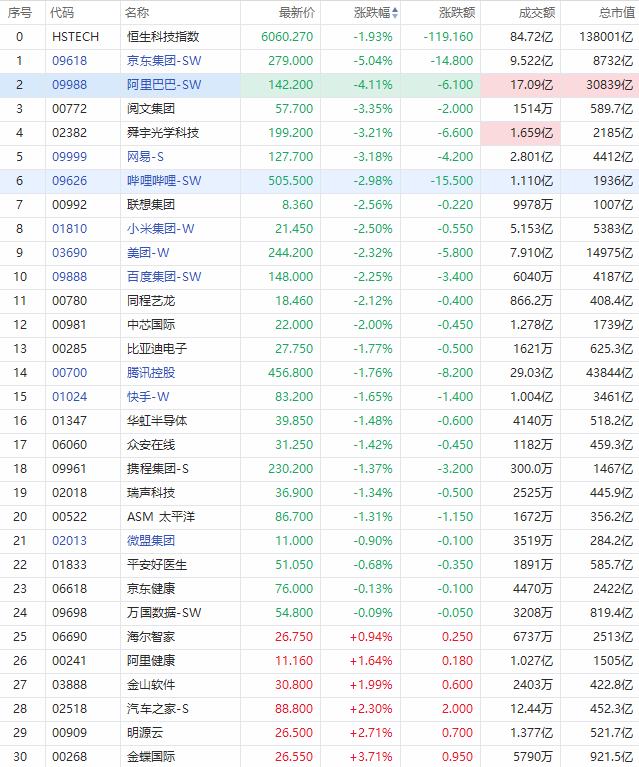This screenshot has width=639, height=767.
Task: Click 阿里巴巴 market cap 30839亿
Action: tap(609, 85)
